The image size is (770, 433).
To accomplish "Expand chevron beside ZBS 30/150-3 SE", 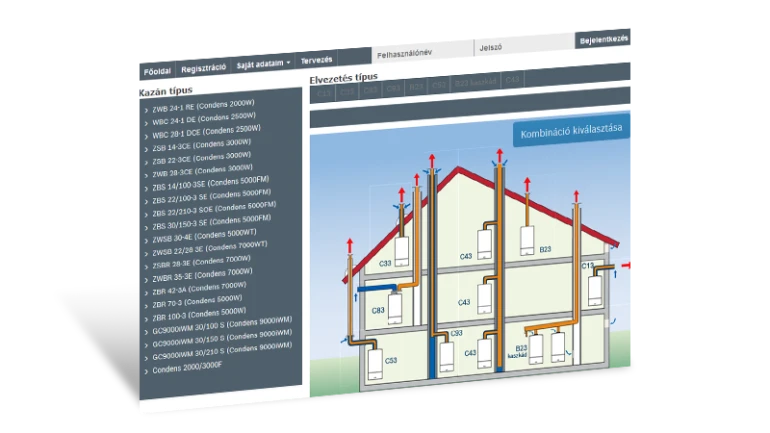I will (146, 228).
